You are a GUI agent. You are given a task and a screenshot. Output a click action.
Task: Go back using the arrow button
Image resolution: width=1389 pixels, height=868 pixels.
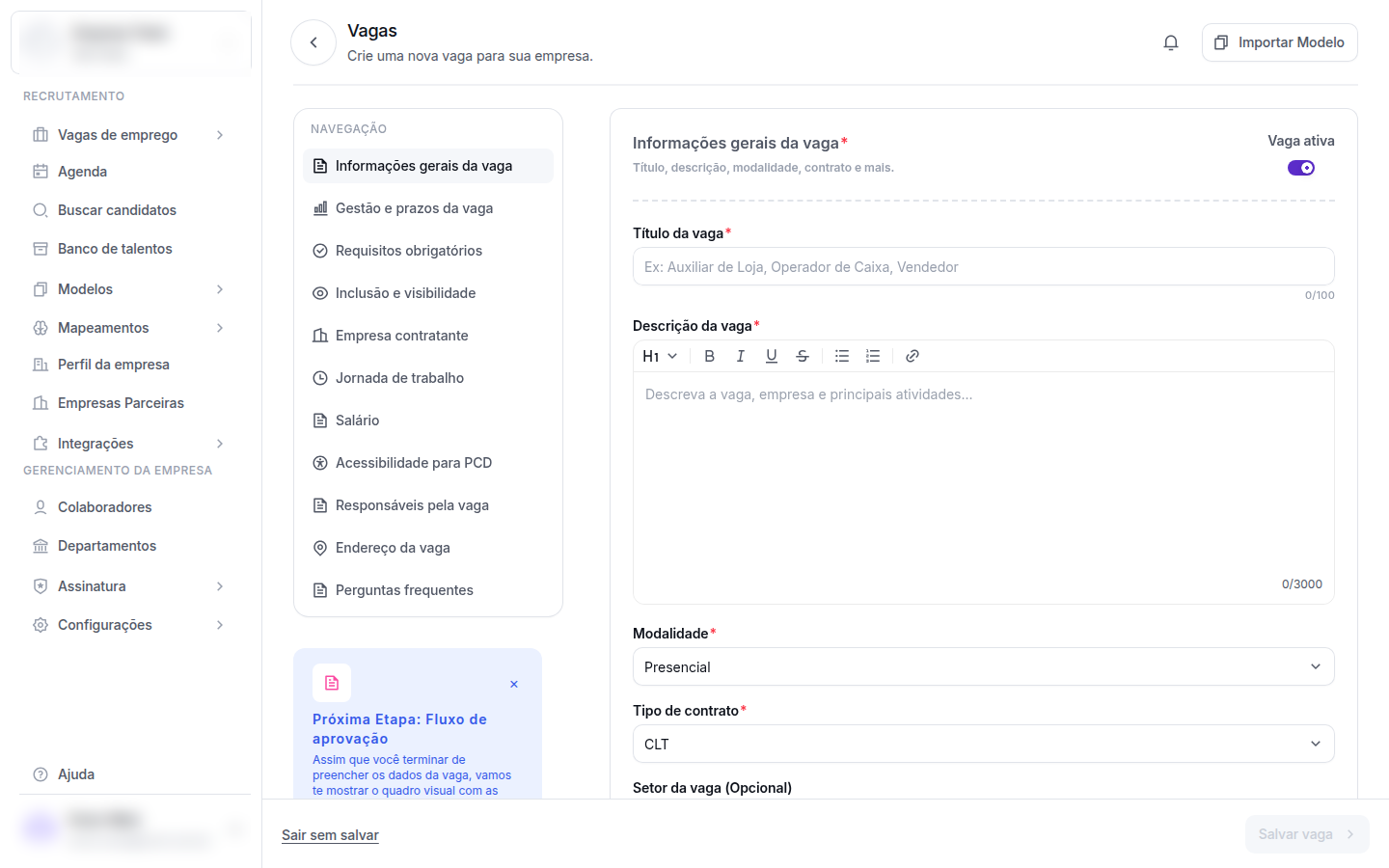(313, 42)
